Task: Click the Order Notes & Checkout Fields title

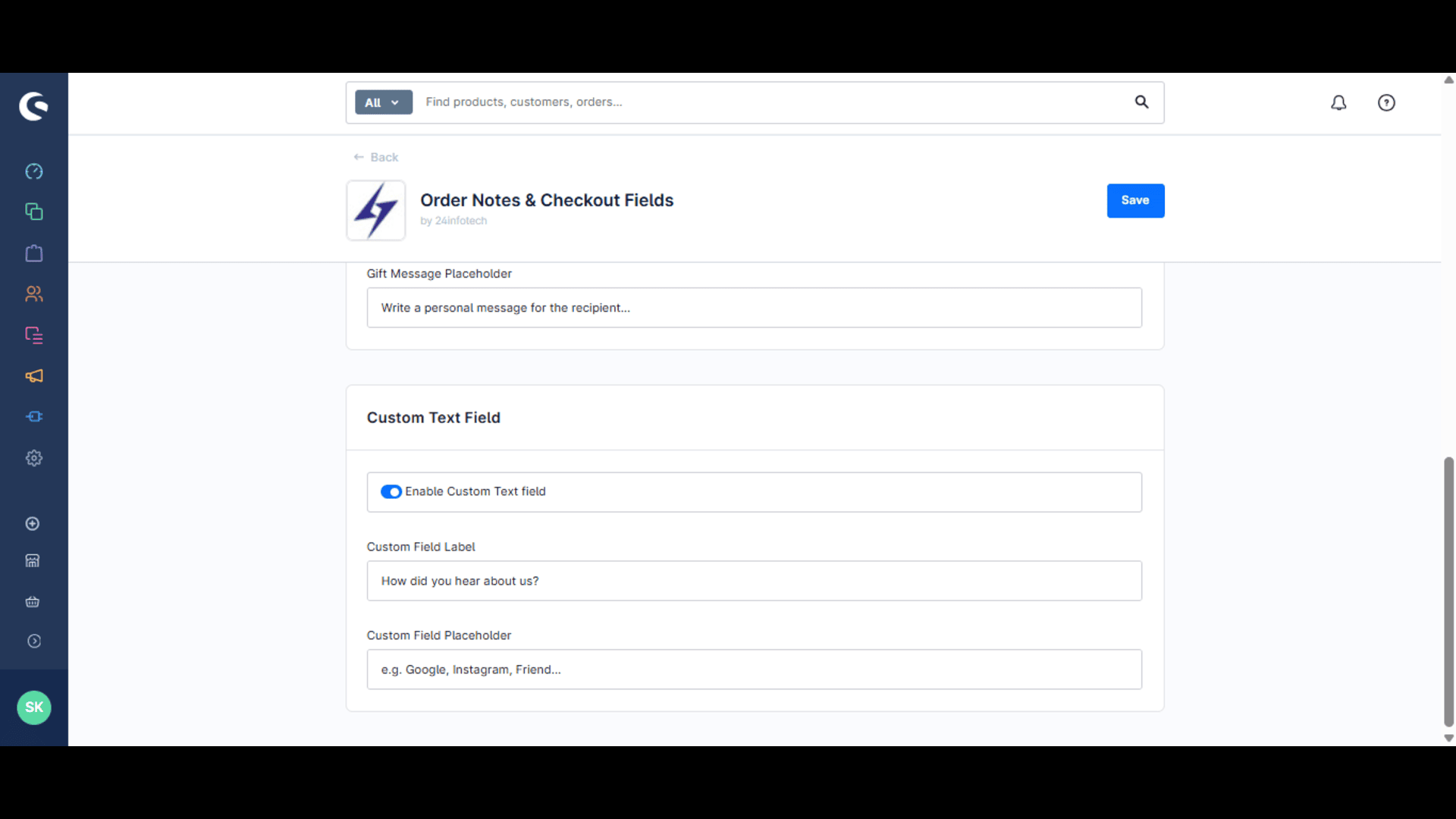Action: (547, 200)
